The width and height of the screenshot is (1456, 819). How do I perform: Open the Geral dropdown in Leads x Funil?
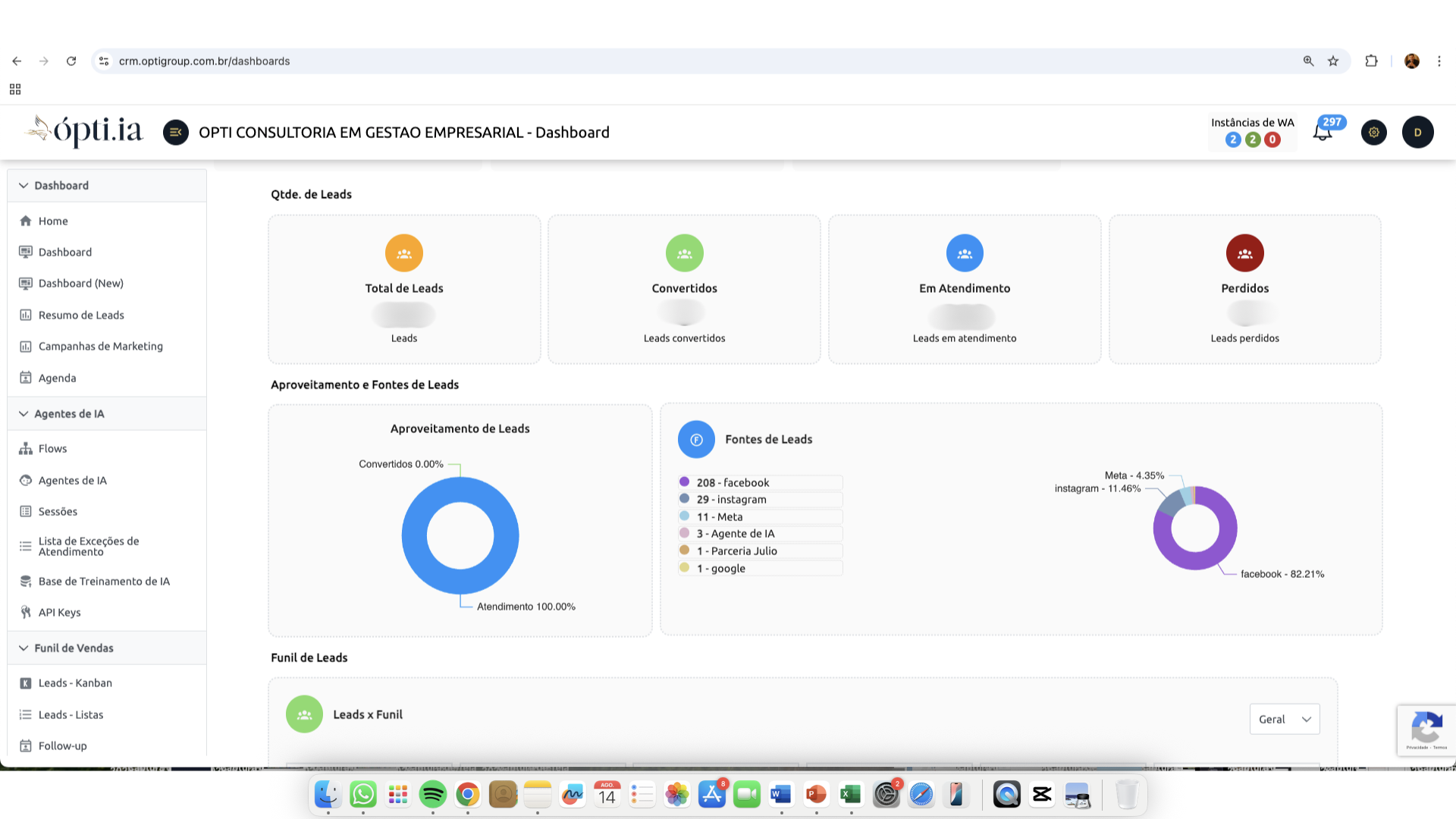pos(1284,720)
